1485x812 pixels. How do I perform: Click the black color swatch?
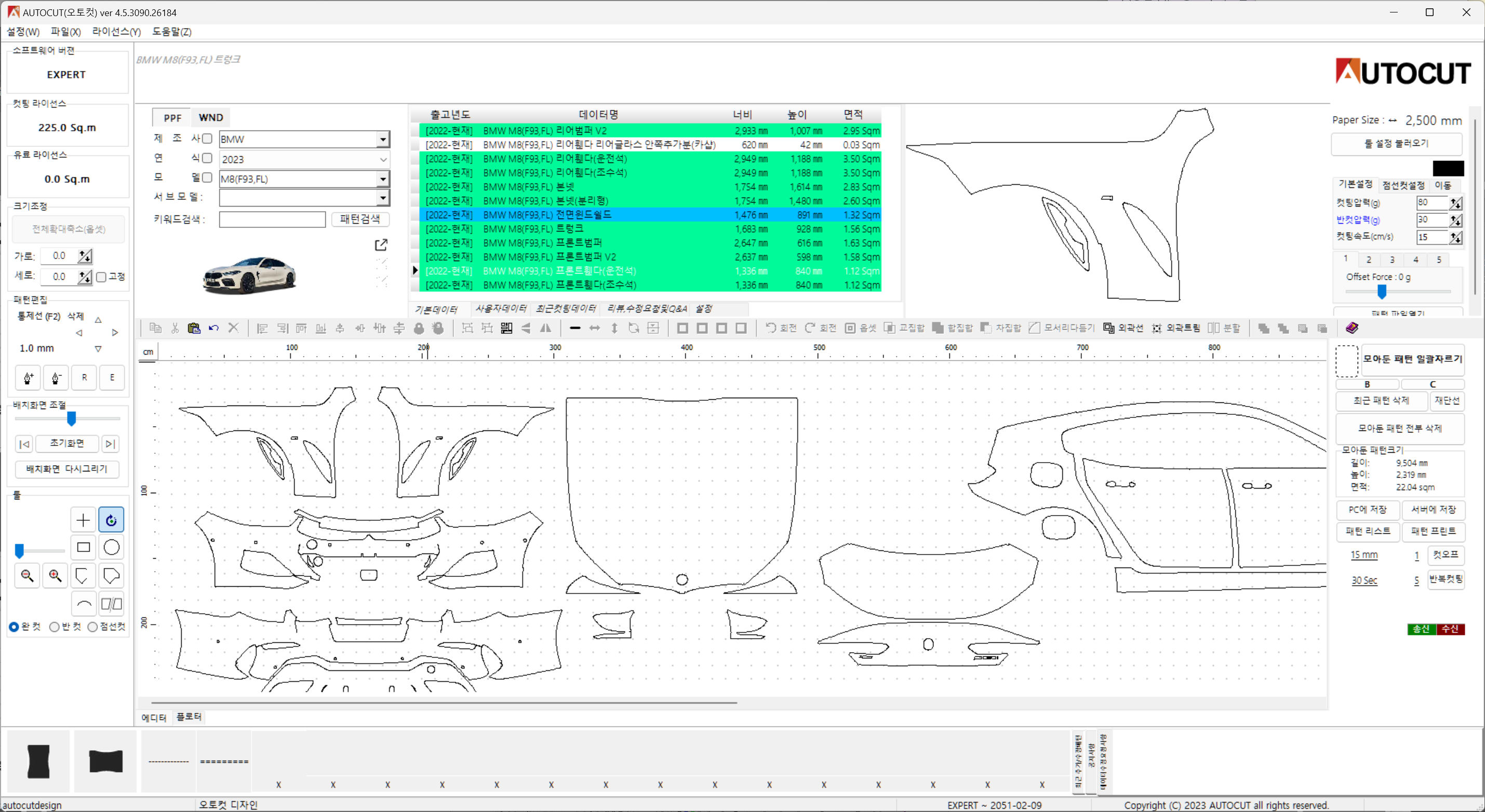pos(1448,168)
